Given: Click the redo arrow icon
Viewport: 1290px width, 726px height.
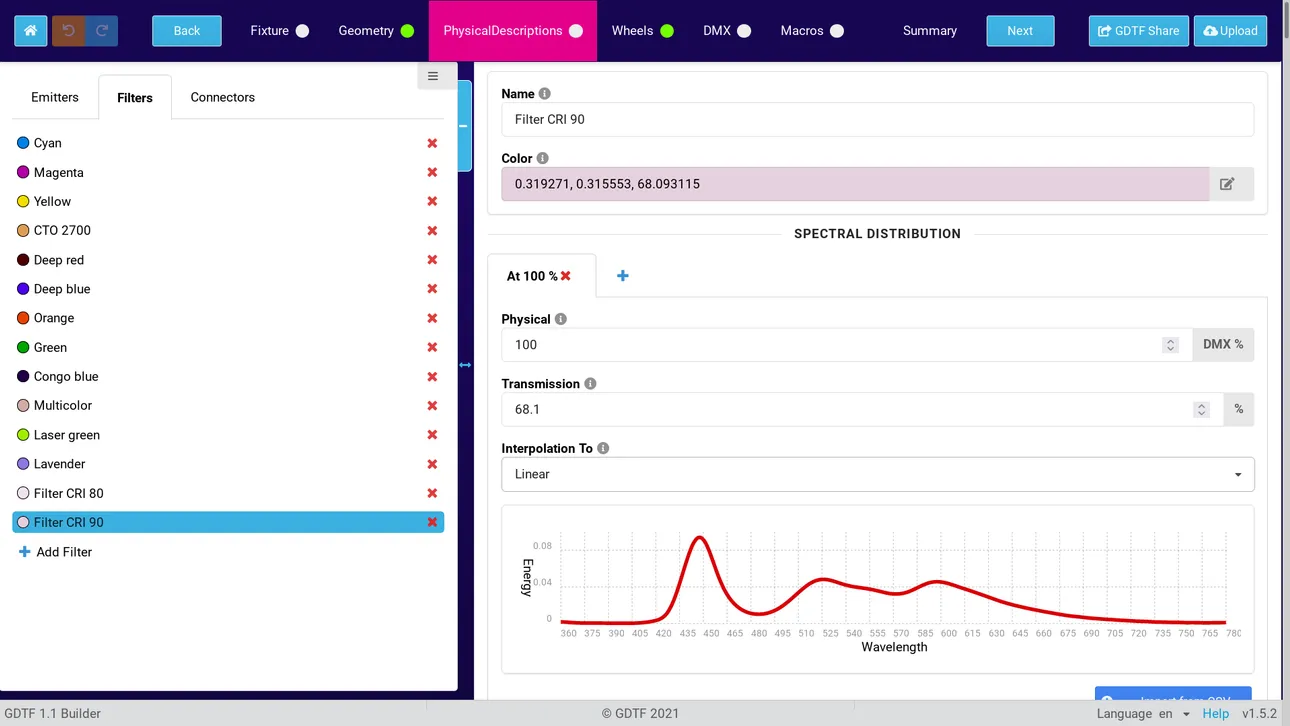Looking at the screenshot, I should point(102,31).
